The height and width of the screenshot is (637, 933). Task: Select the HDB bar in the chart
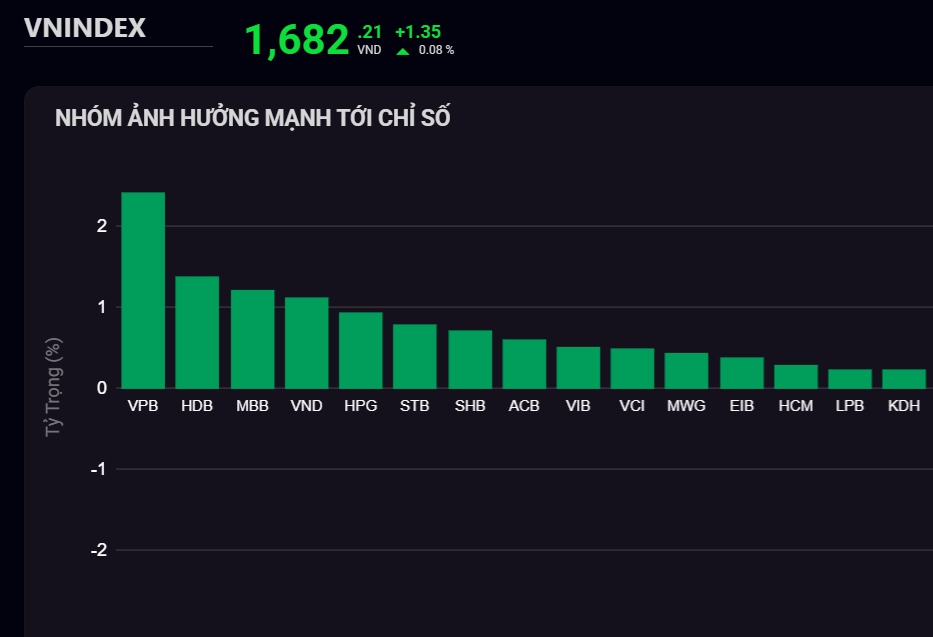coord(197,332)
